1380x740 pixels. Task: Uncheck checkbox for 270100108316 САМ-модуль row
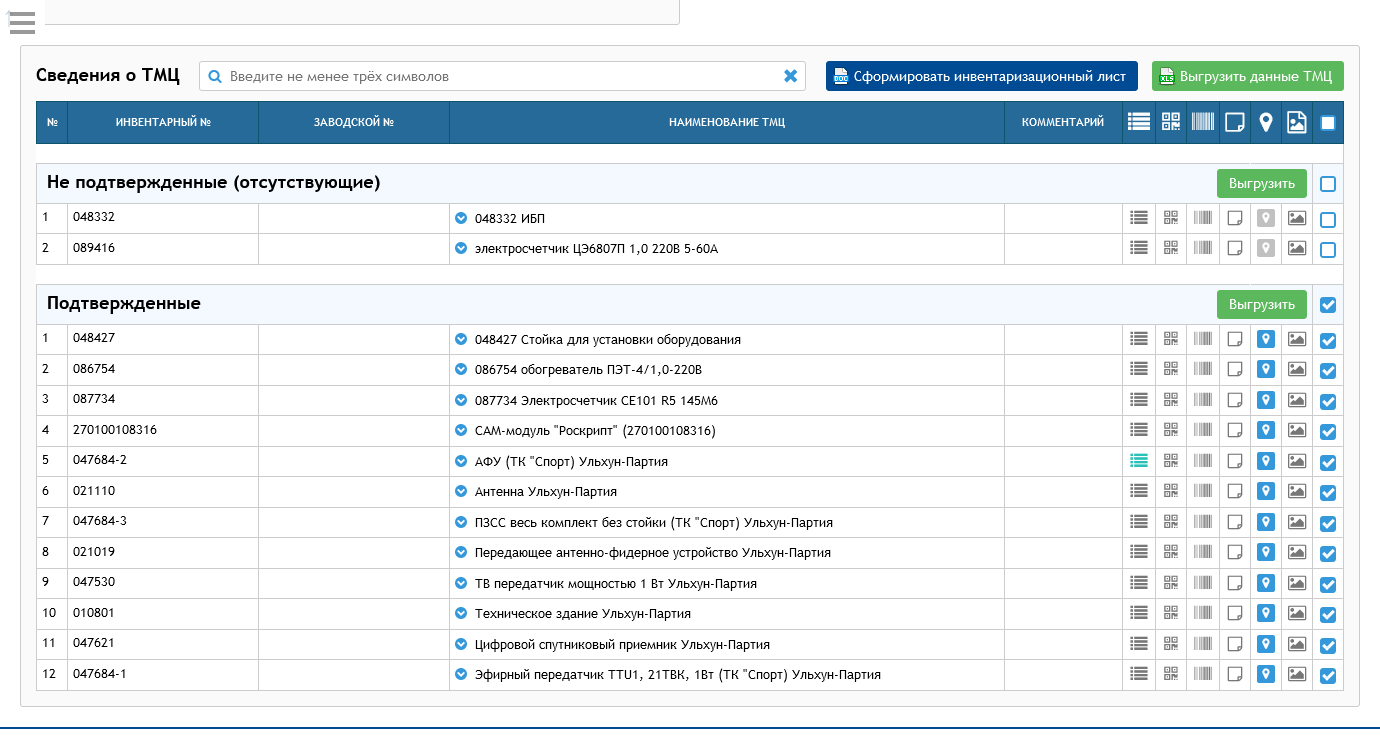[x=1328, y=432]
